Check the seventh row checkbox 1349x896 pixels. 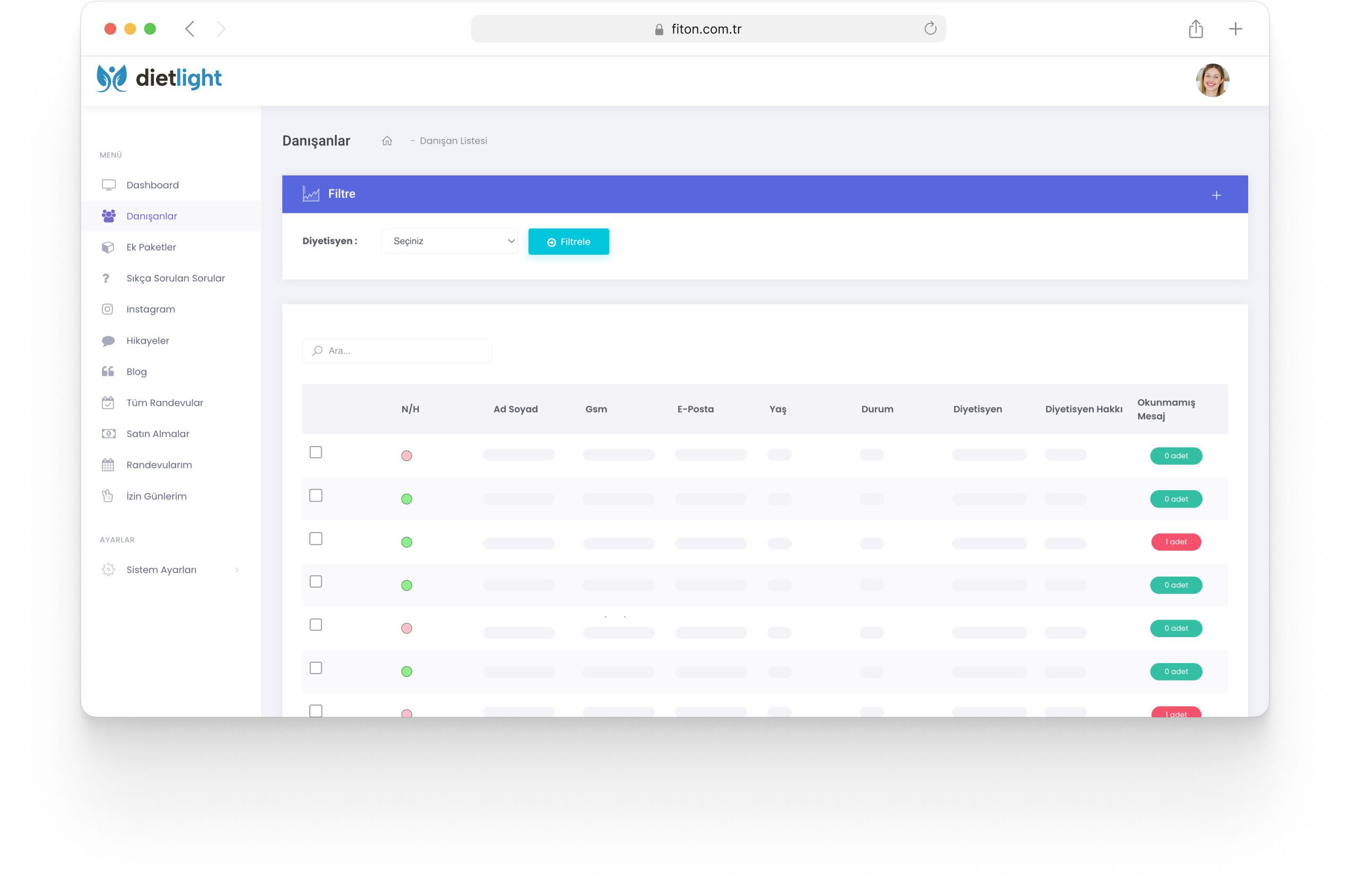pos(316,711)
